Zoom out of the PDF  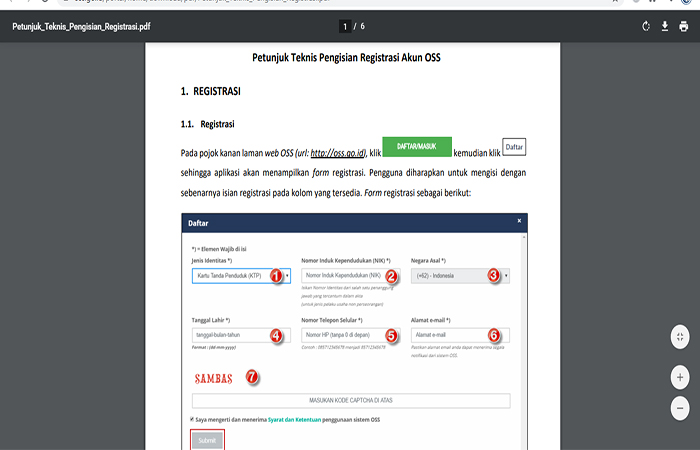tap(680, 408)
